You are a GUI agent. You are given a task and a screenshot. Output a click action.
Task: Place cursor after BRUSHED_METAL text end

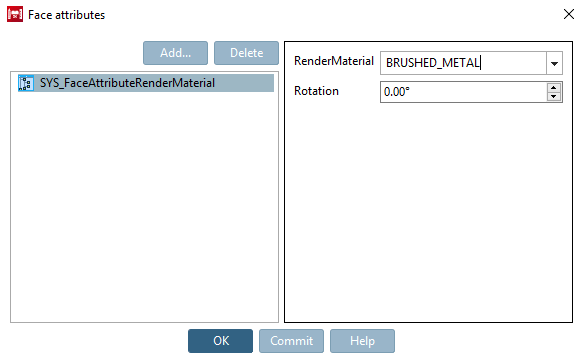click(x=481, y=63)
